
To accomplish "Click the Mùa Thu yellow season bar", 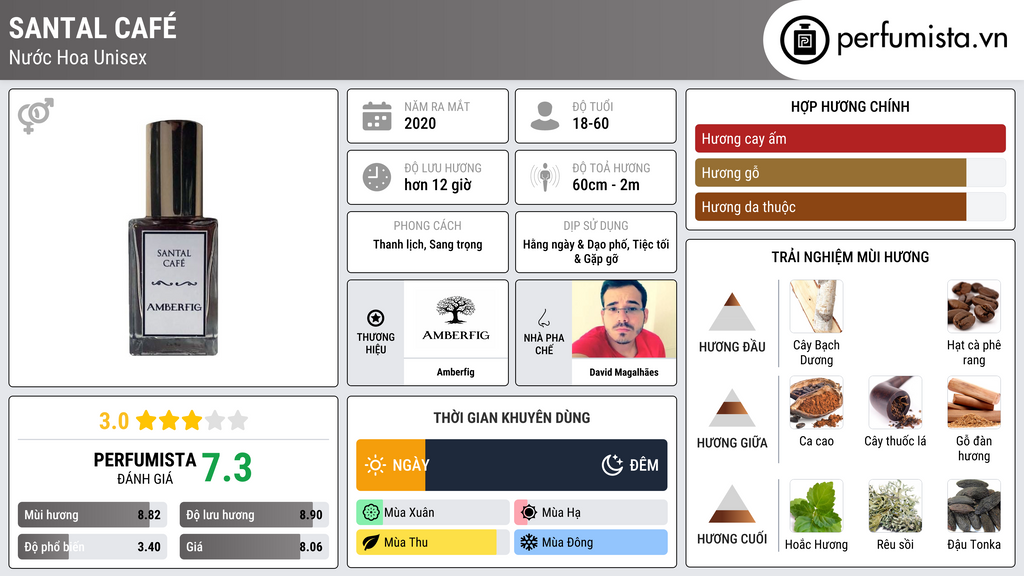I will click(433, 542).
